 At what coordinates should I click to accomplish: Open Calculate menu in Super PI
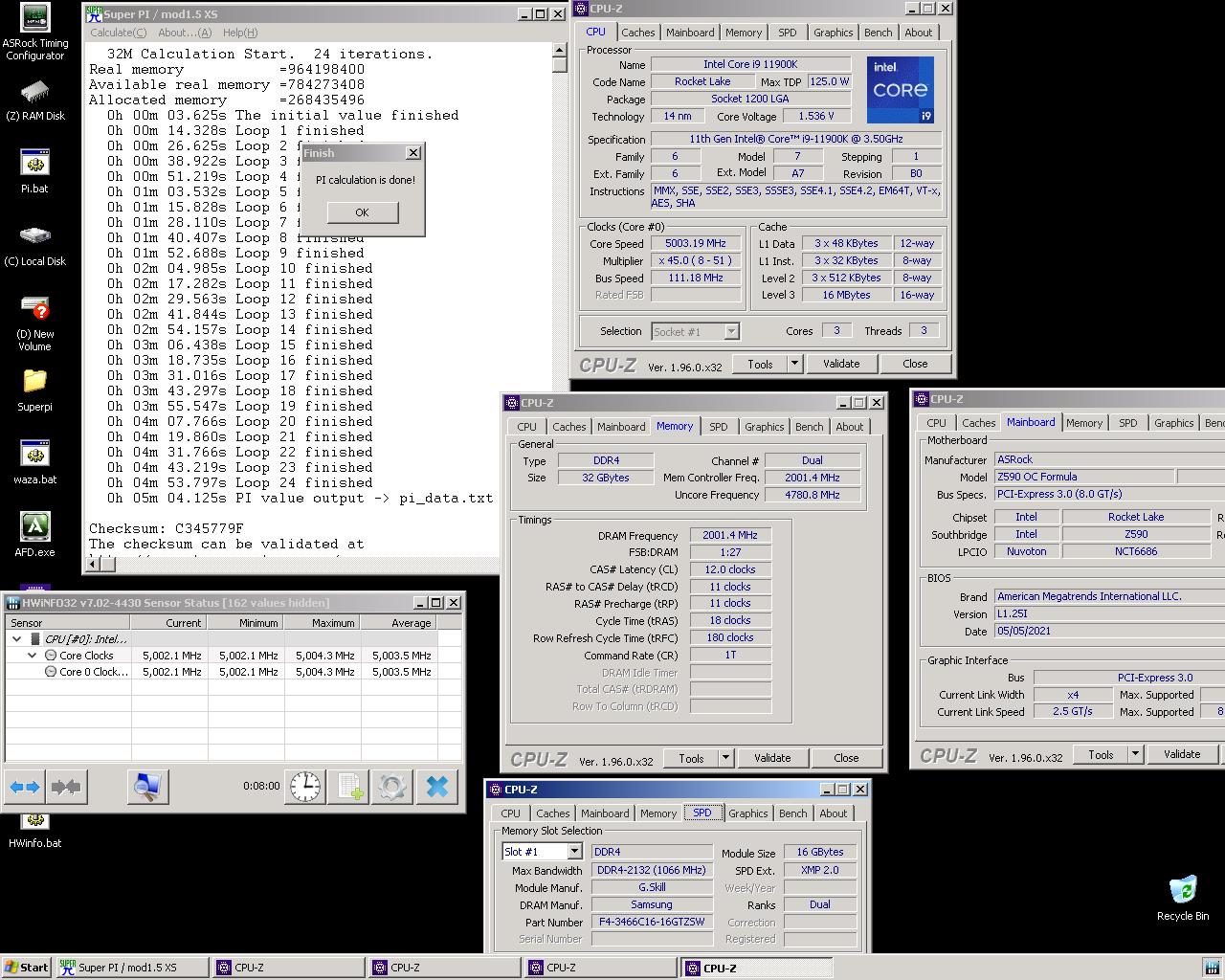118,33
